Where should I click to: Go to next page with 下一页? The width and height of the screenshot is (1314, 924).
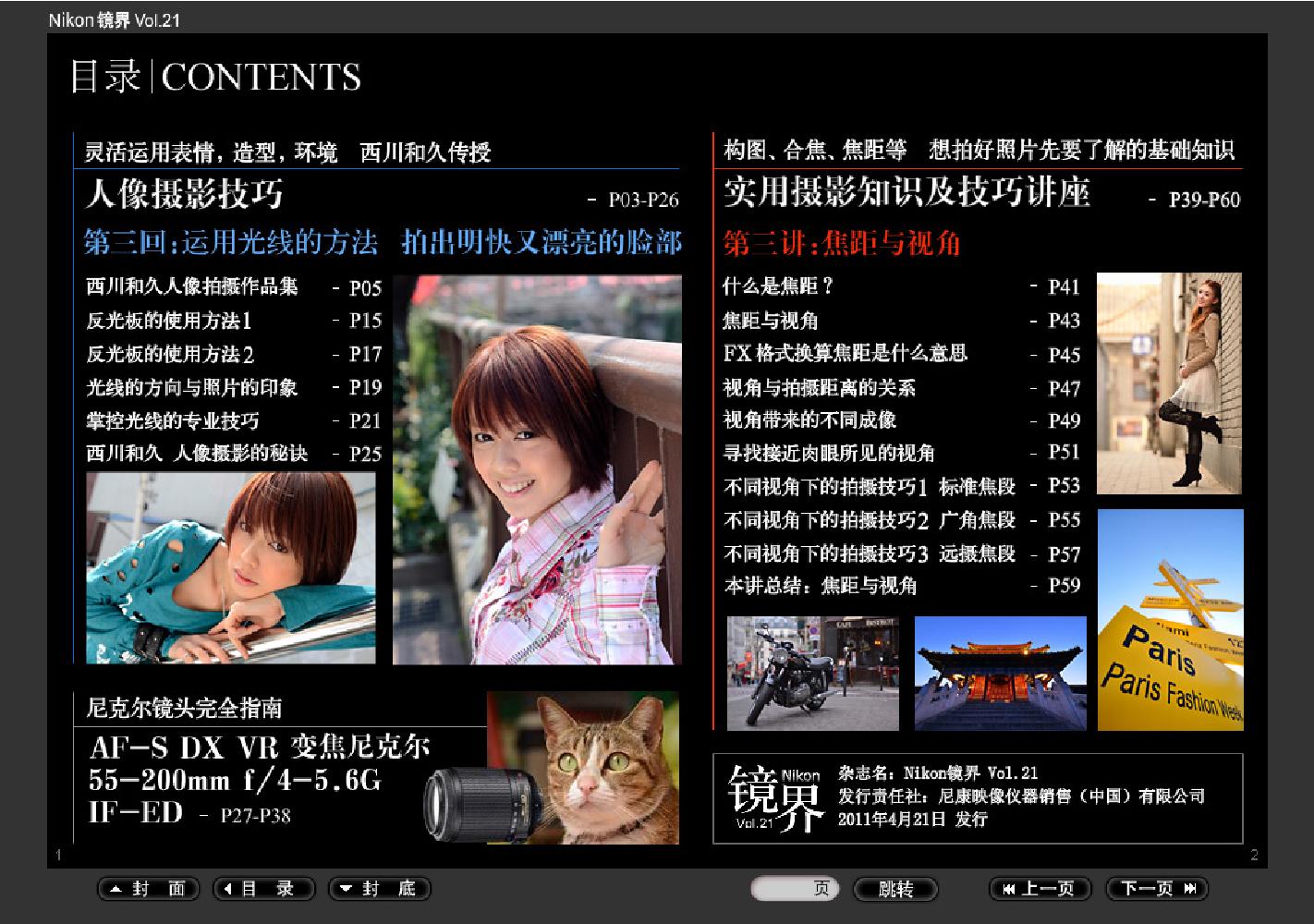[1157, 889]
